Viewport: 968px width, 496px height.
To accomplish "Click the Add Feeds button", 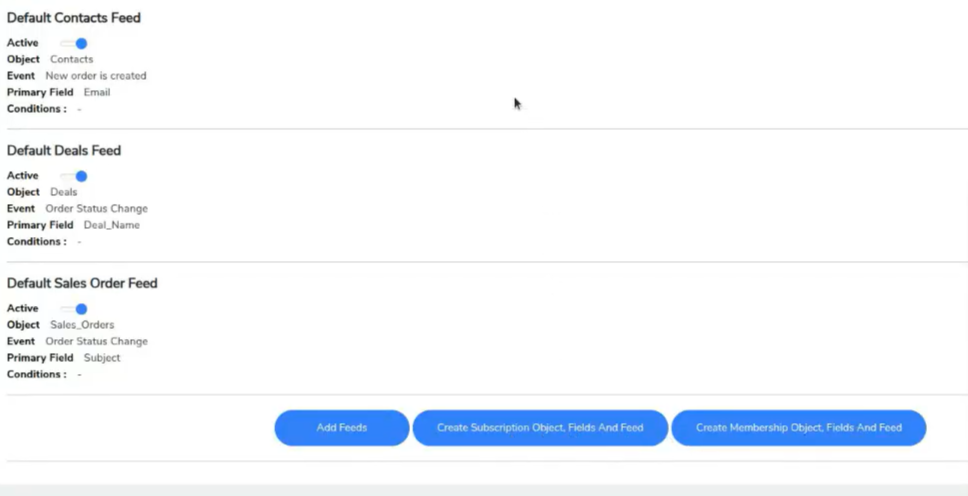I will click(342, 428).
